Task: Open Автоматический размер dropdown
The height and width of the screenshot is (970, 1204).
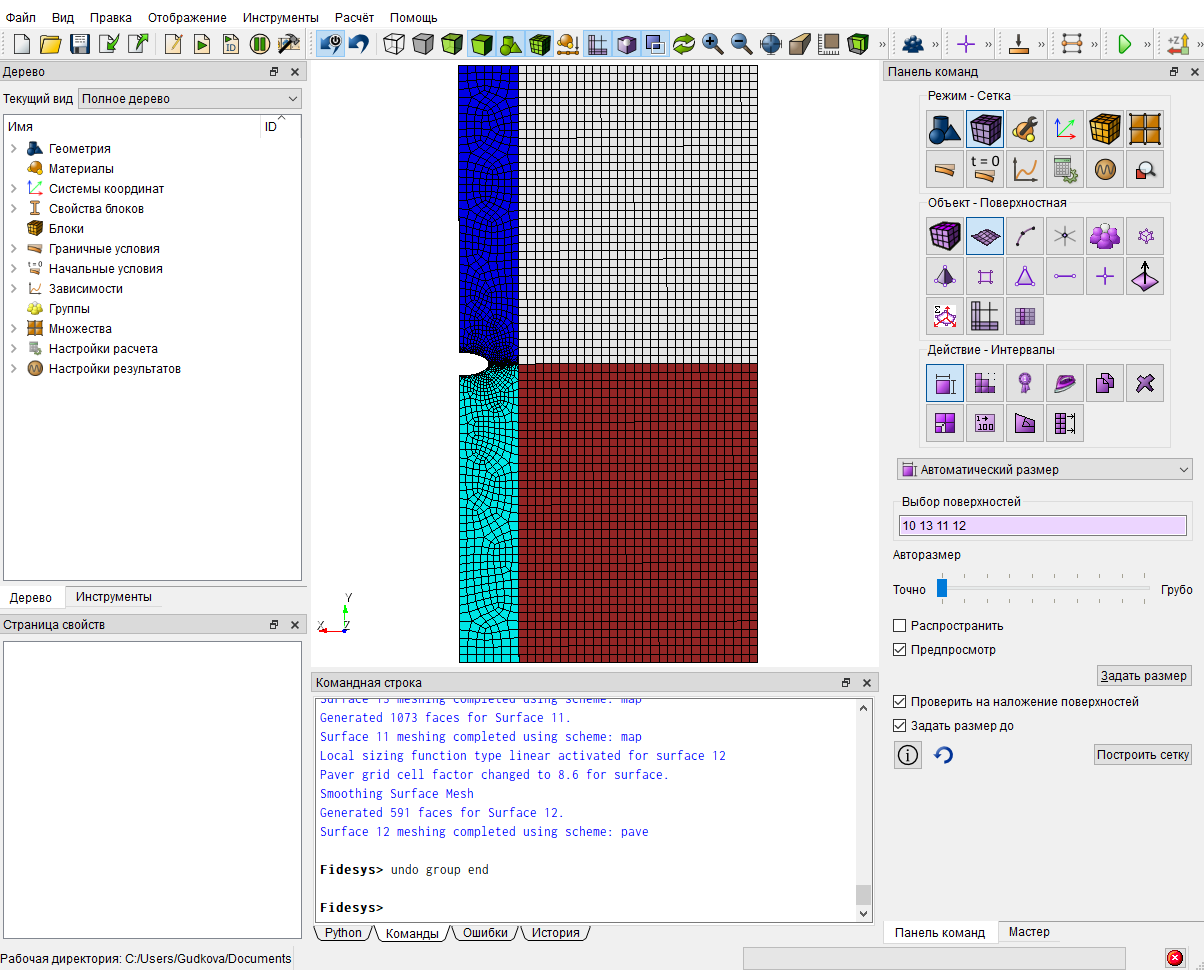Action: click(x=1045, y=469)
